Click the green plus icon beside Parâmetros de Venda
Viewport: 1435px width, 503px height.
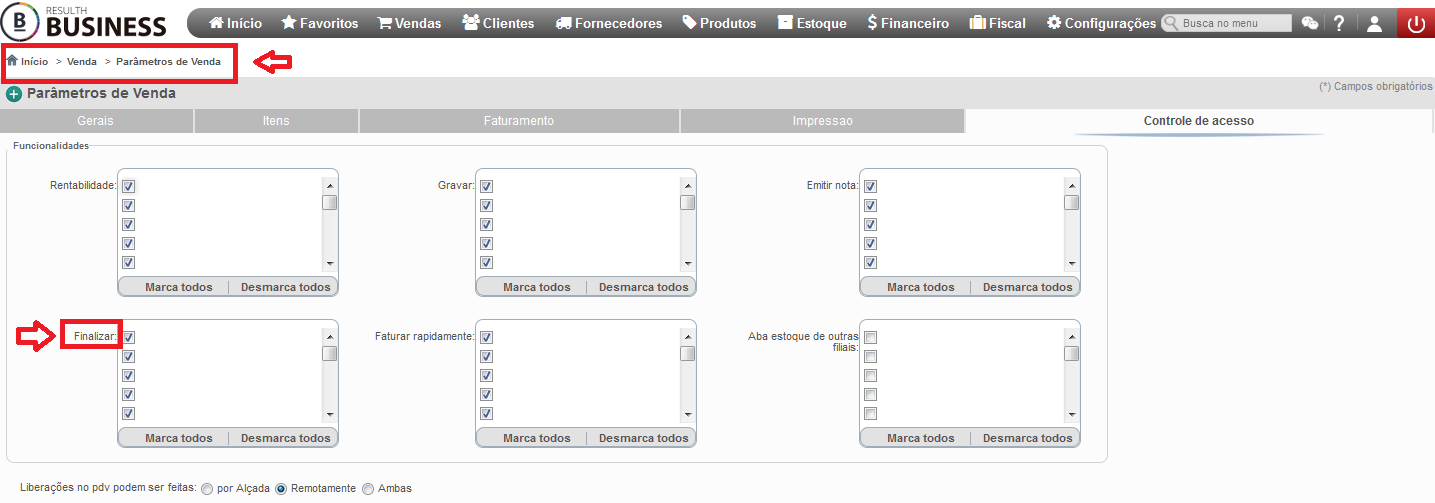click(x=14, y=94)
